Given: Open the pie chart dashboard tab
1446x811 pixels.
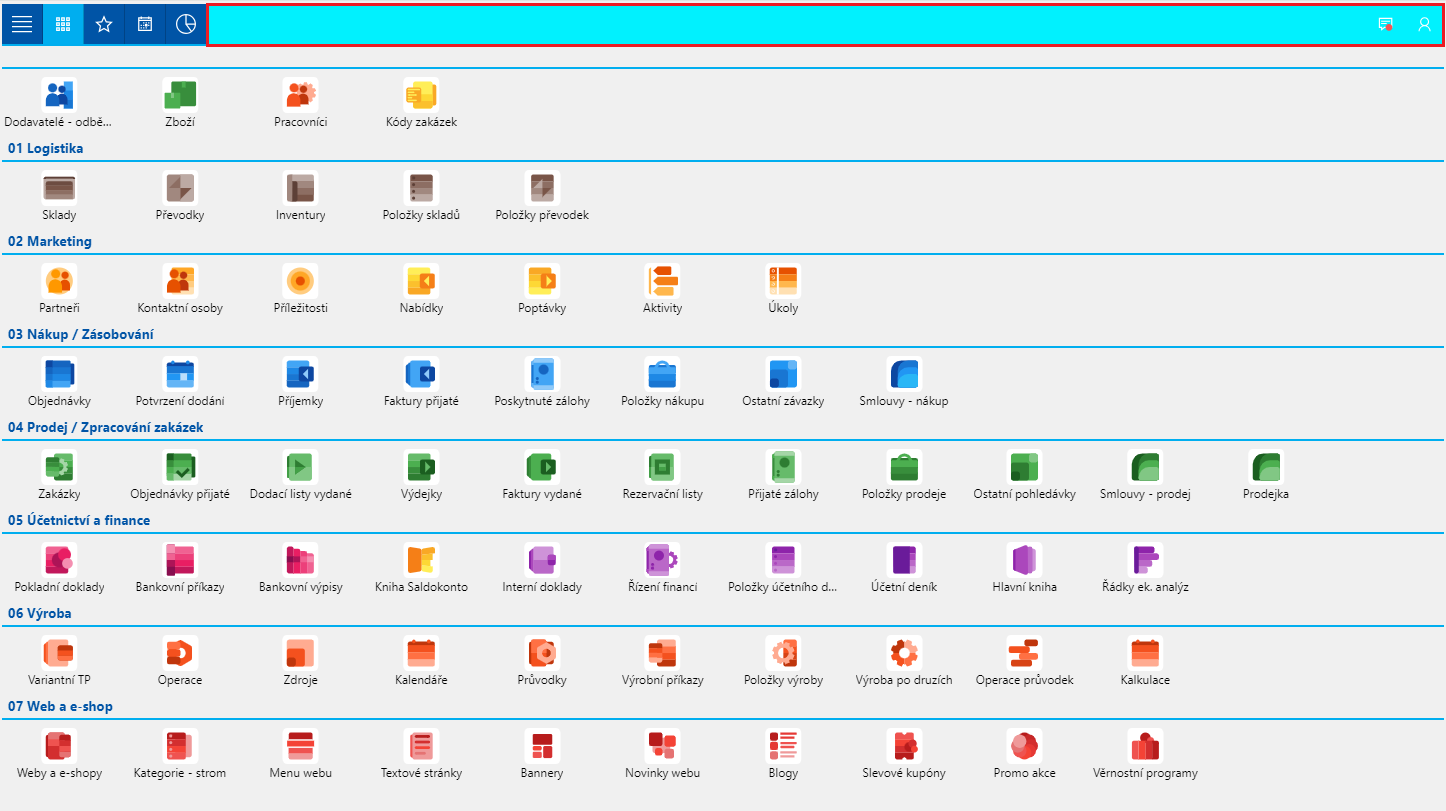Looking at the screenshot, I should [186, 24].
